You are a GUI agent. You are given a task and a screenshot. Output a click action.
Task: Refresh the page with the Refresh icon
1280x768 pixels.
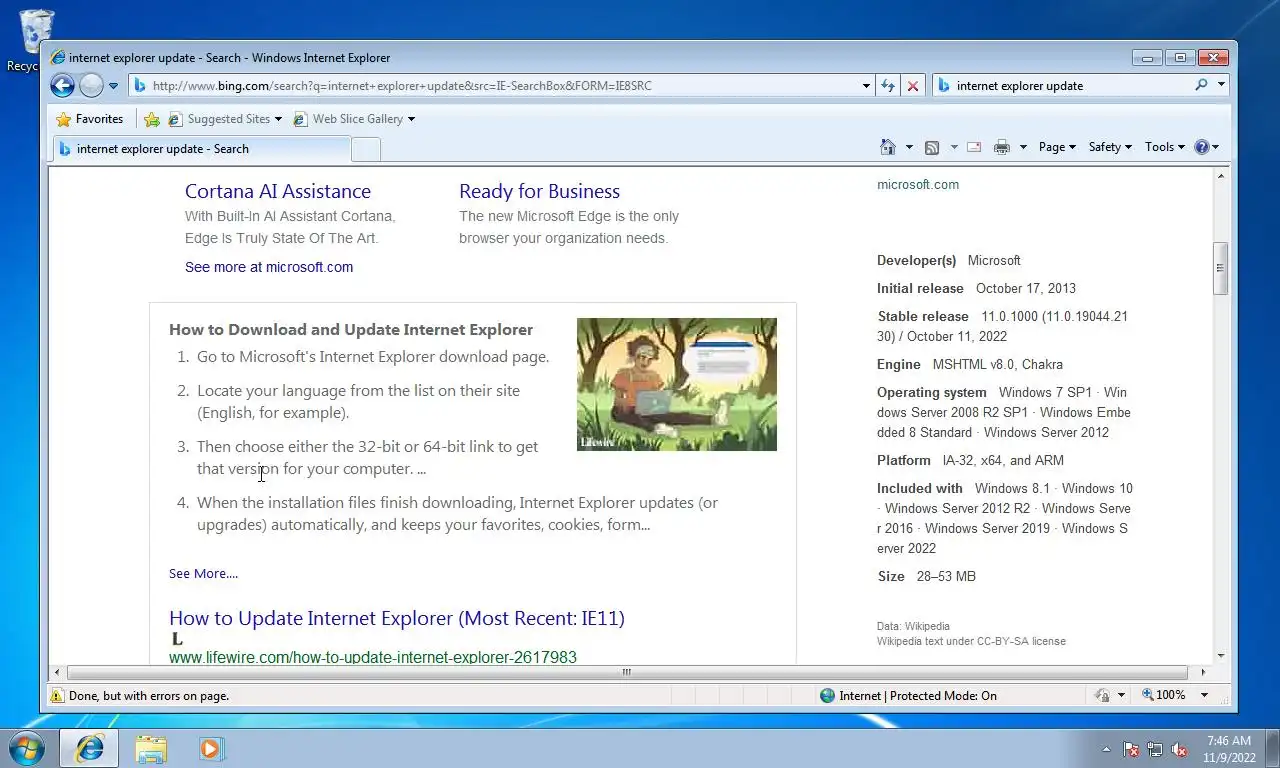click(x=887, y=86)
